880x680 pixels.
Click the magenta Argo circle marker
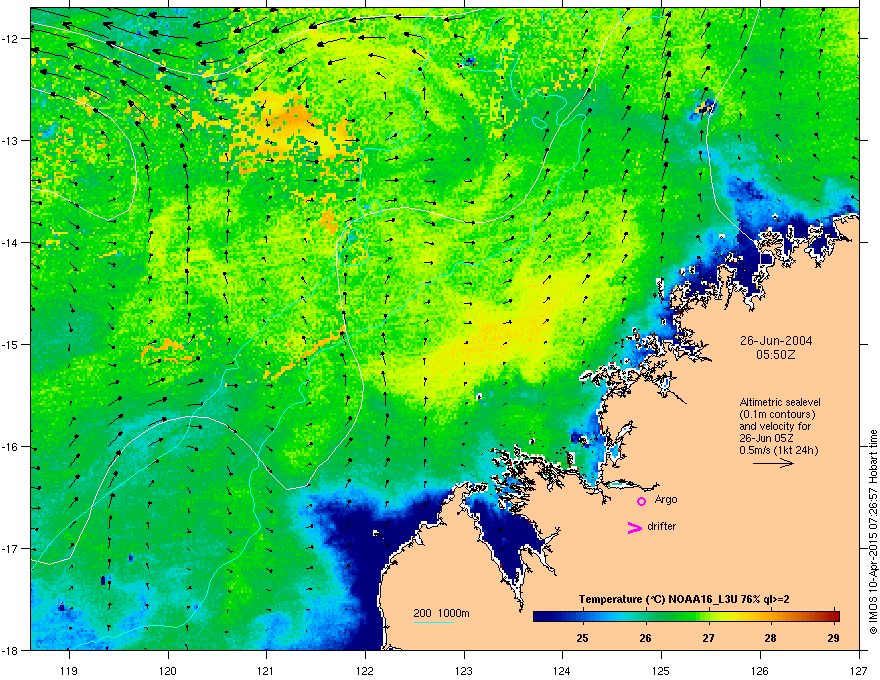point(641,501)
